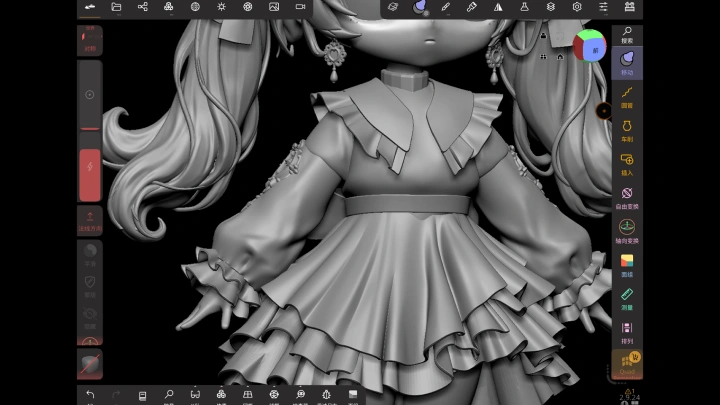
Task: Toggle the four-dot grid icon near the view cube
Action: [x=544, y=56]
